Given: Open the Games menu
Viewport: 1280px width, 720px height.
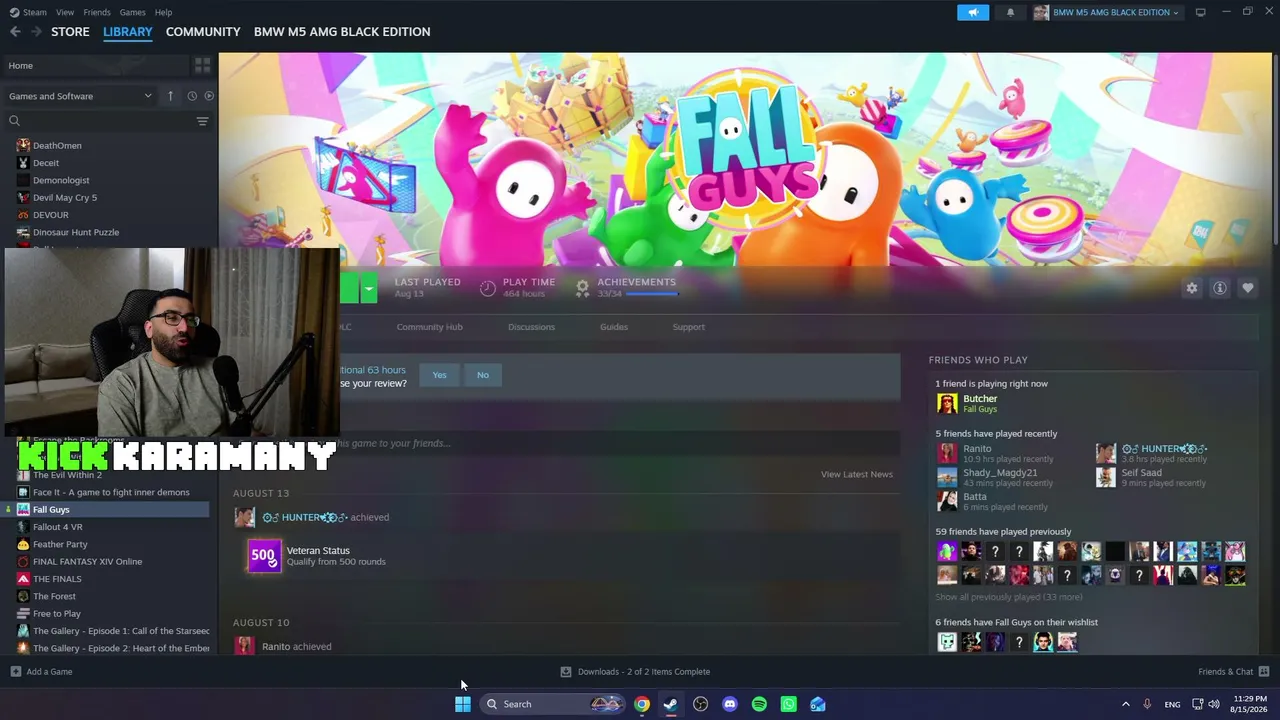Looking at the screenshot, I should point(132,12).
